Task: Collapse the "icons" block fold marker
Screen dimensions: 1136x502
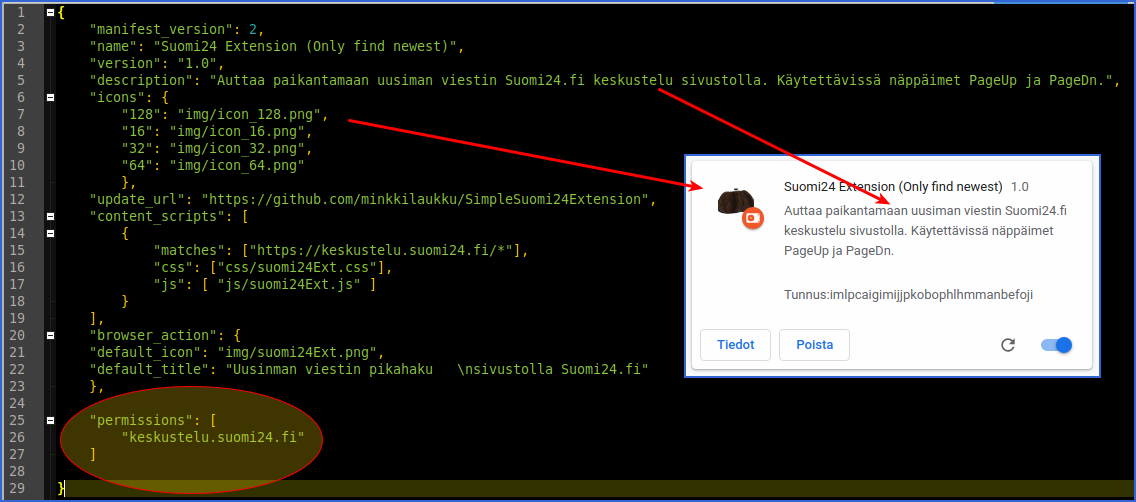Action: [50, 98]
